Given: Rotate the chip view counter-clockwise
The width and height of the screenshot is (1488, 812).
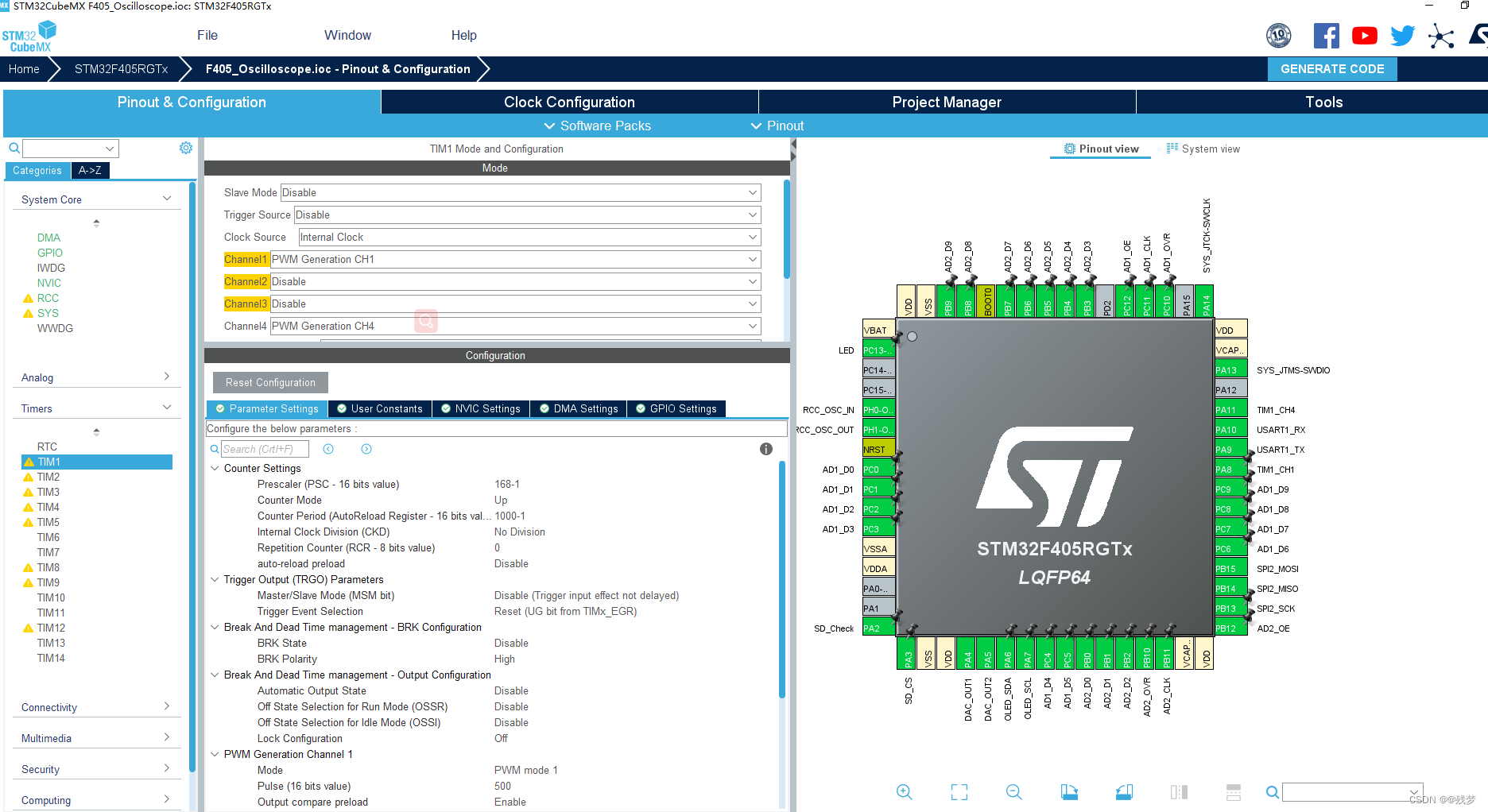Looking at the screenshot, I should tap(1124, 791).
